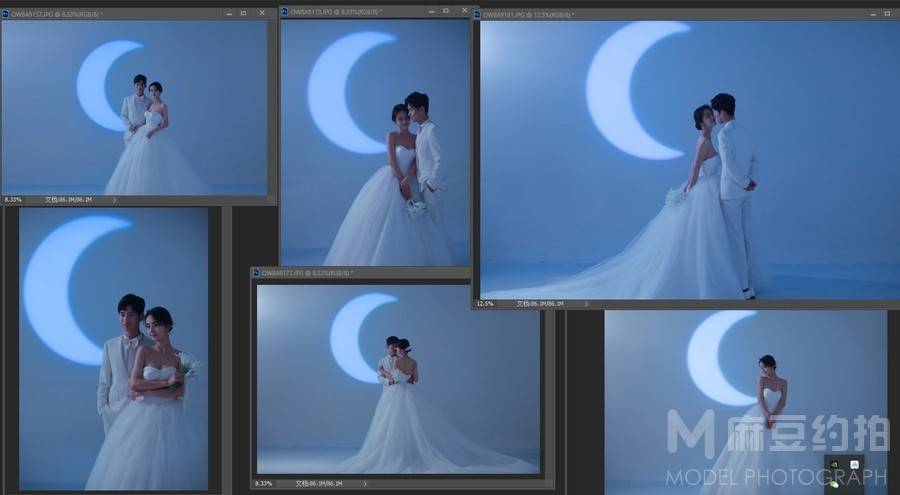The height and width of the screenshot is (495, 900).
Task: Open status arrow in the 12.5% zoom window
Action: pyautogui.click(x=585, y=303)
